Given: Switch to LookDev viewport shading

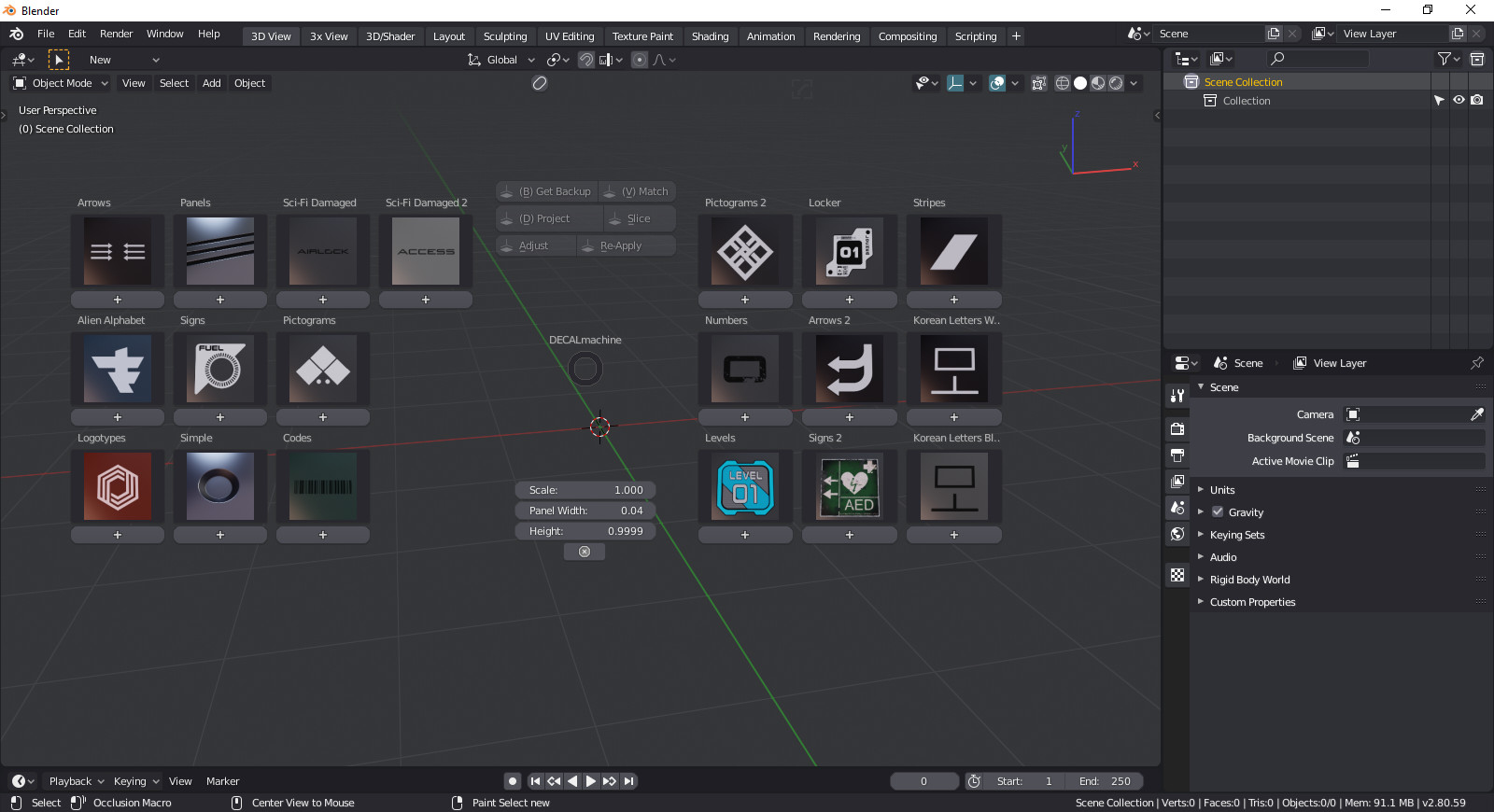Looking at the screenshot, I should click(1098, 83).
